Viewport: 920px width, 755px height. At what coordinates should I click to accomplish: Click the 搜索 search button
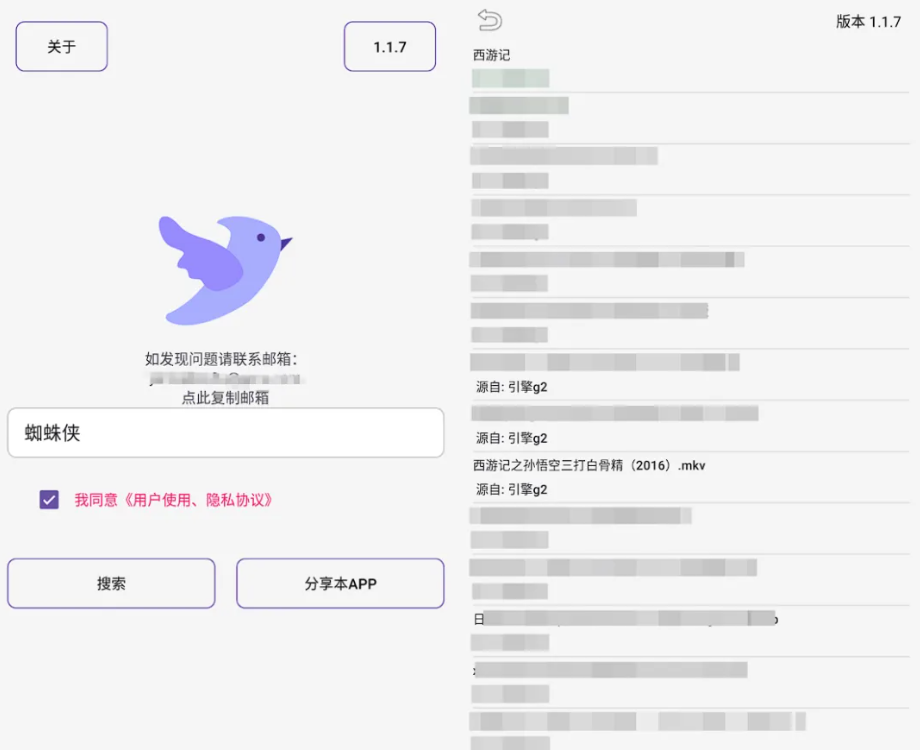(110, 583)
